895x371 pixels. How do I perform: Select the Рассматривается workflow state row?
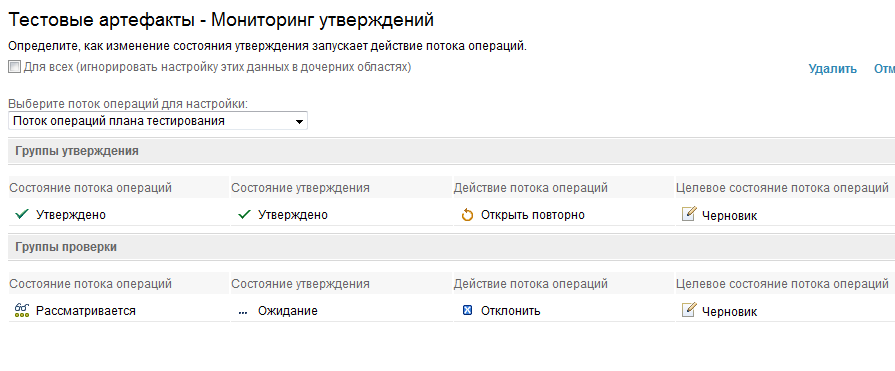[x=119, y=311]
